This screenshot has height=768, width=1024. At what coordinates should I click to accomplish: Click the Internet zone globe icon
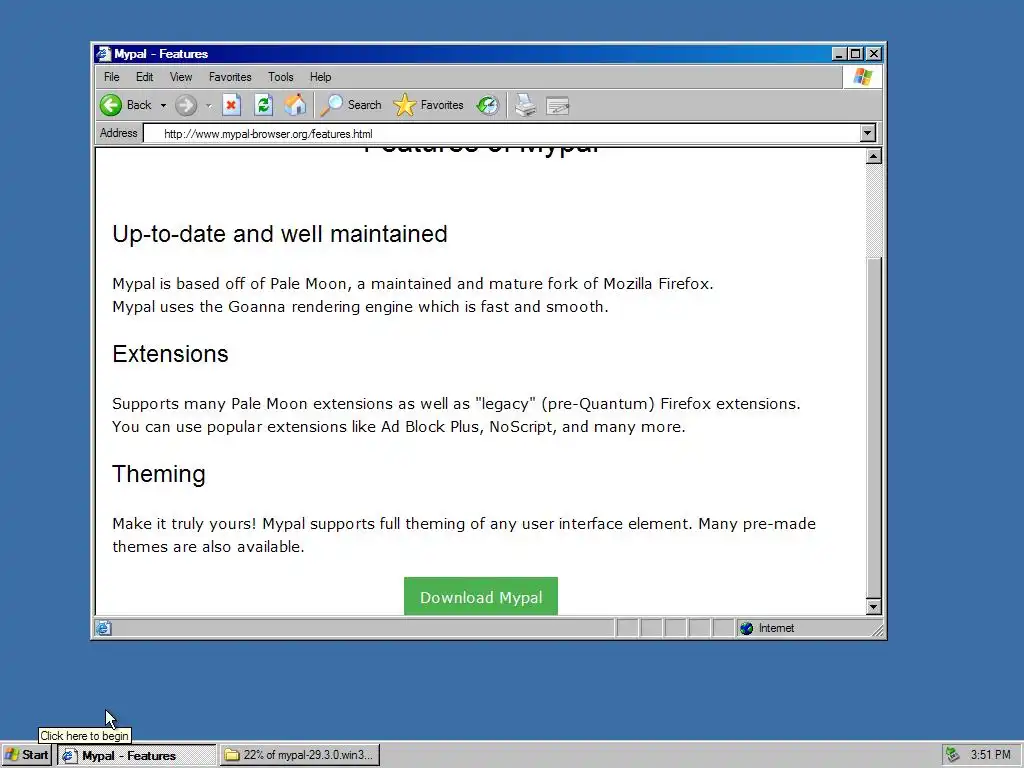(x=746, y=628)
